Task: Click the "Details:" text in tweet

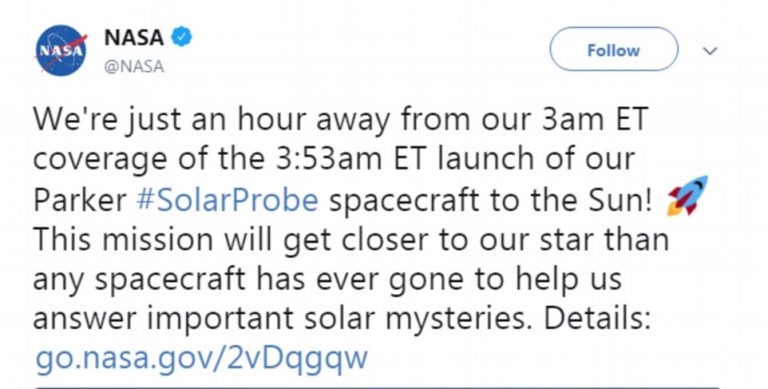Action: [597, 319]
